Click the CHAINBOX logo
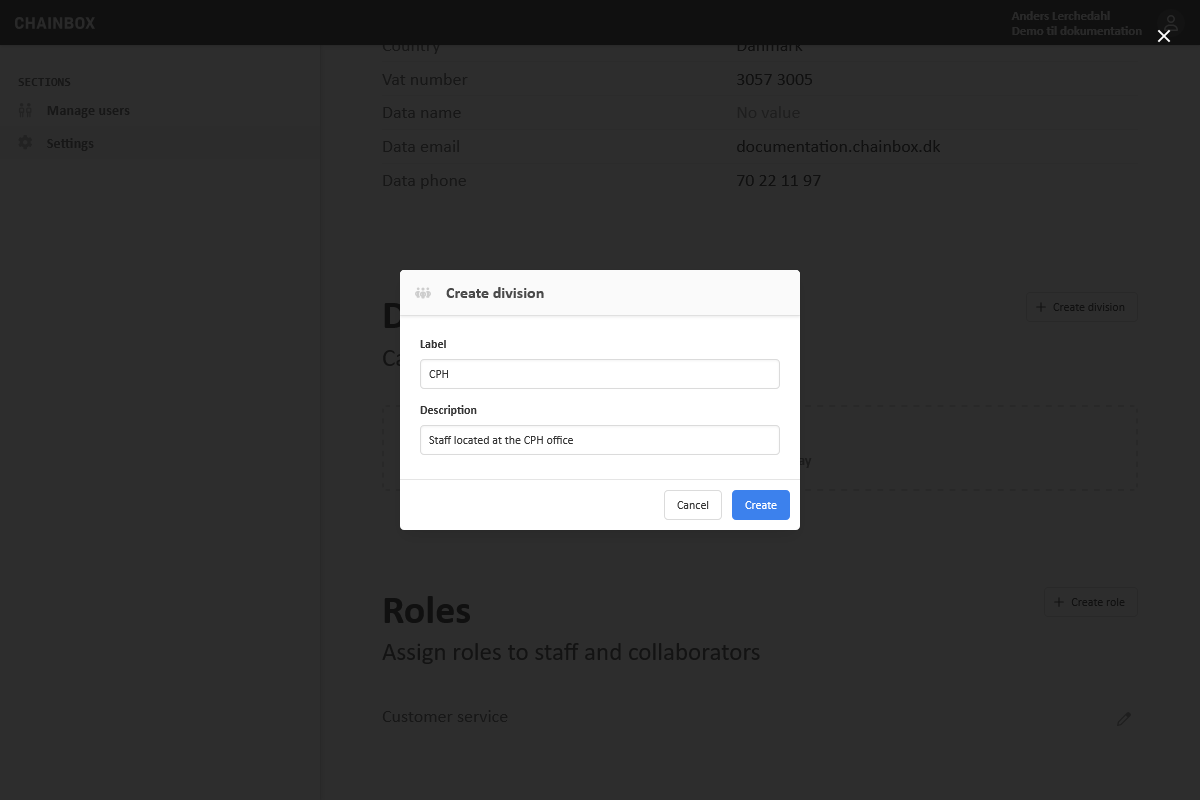The height and width of the screenshot is (800, 1200). click(x=55, y=23)
